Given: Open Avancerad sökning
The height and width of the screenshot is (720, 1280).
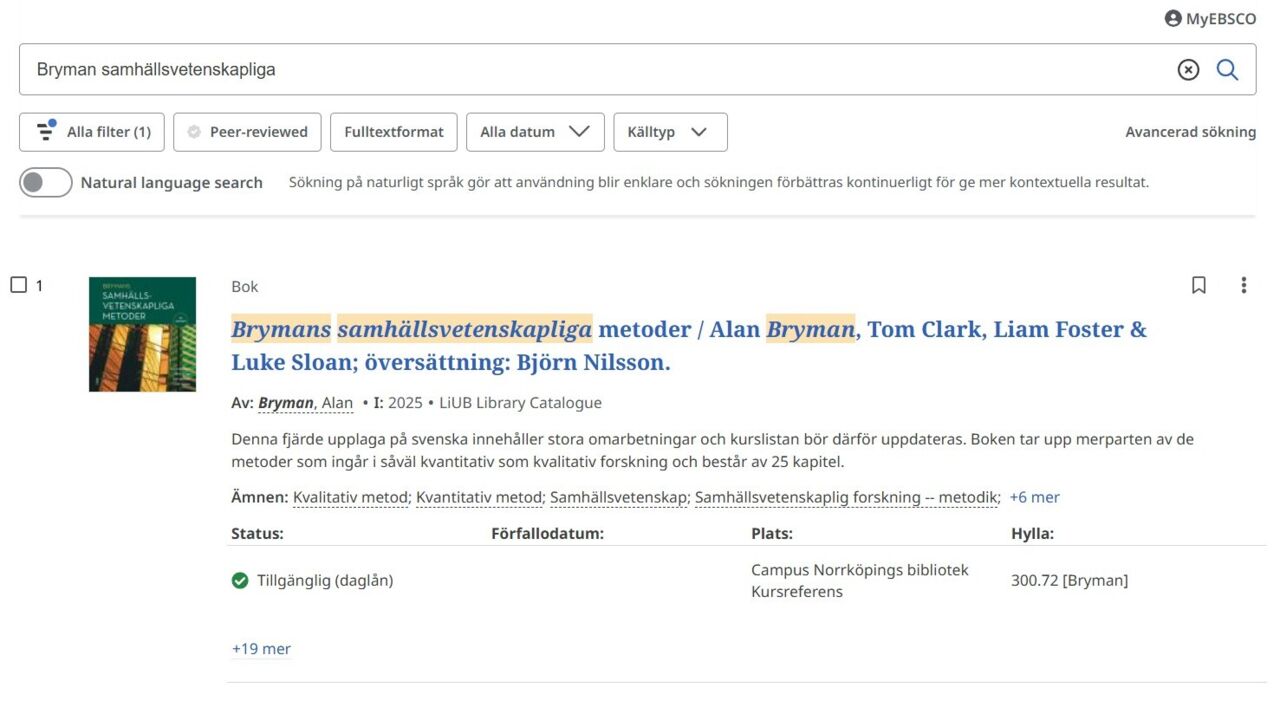Looking at the screenshot, I should click(x=1189, y=131).
